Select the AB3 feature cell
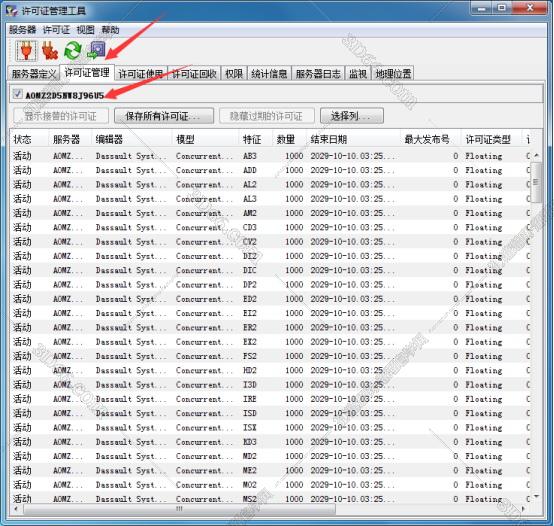554x526 pixels. (x=249, y=156)
